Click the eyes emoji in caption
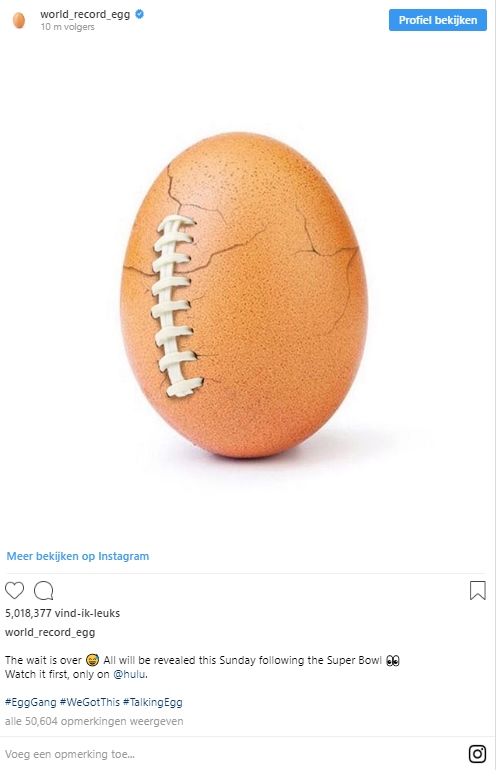This screenshot has height=776, width=496. 393,660
